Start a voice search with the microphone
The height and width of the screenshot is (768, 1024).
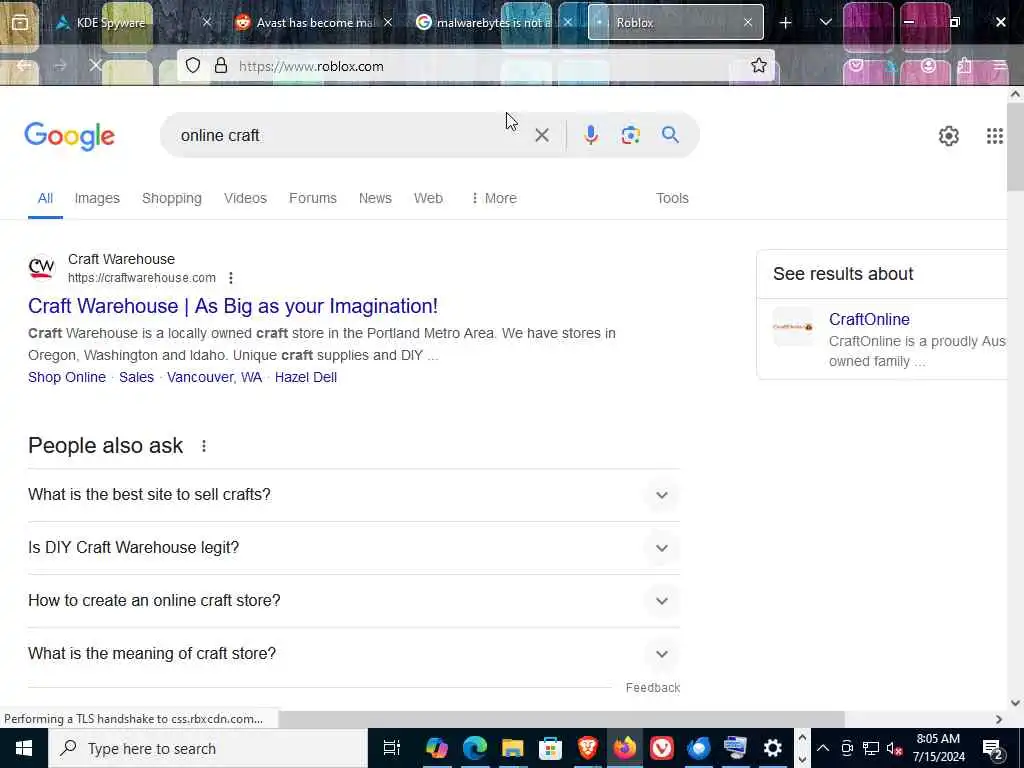[590, 135]
